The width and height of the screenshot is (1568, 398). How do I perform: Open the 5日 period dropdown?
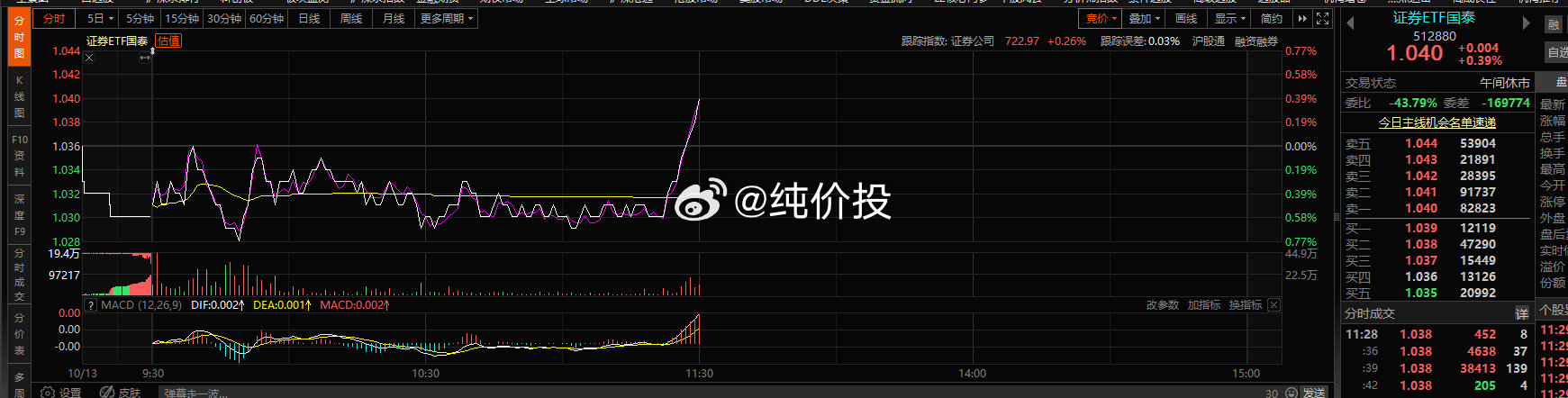(100, 18)
